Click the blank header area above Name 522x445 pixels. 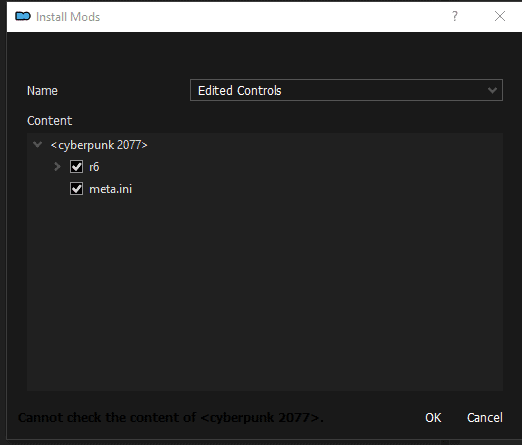(265, 55)
